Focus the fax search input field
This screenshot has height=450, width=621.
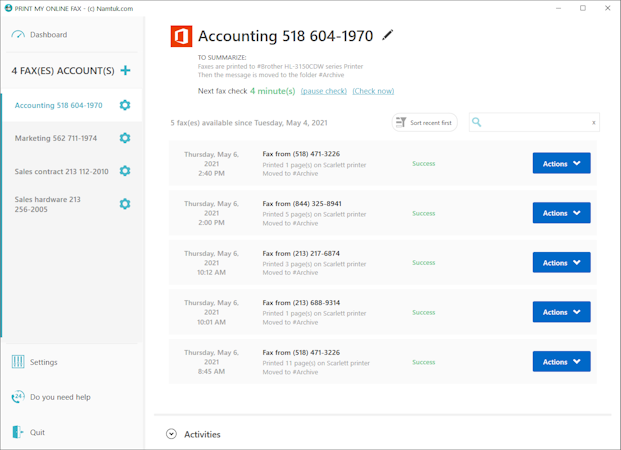click(x=535, y=122)
